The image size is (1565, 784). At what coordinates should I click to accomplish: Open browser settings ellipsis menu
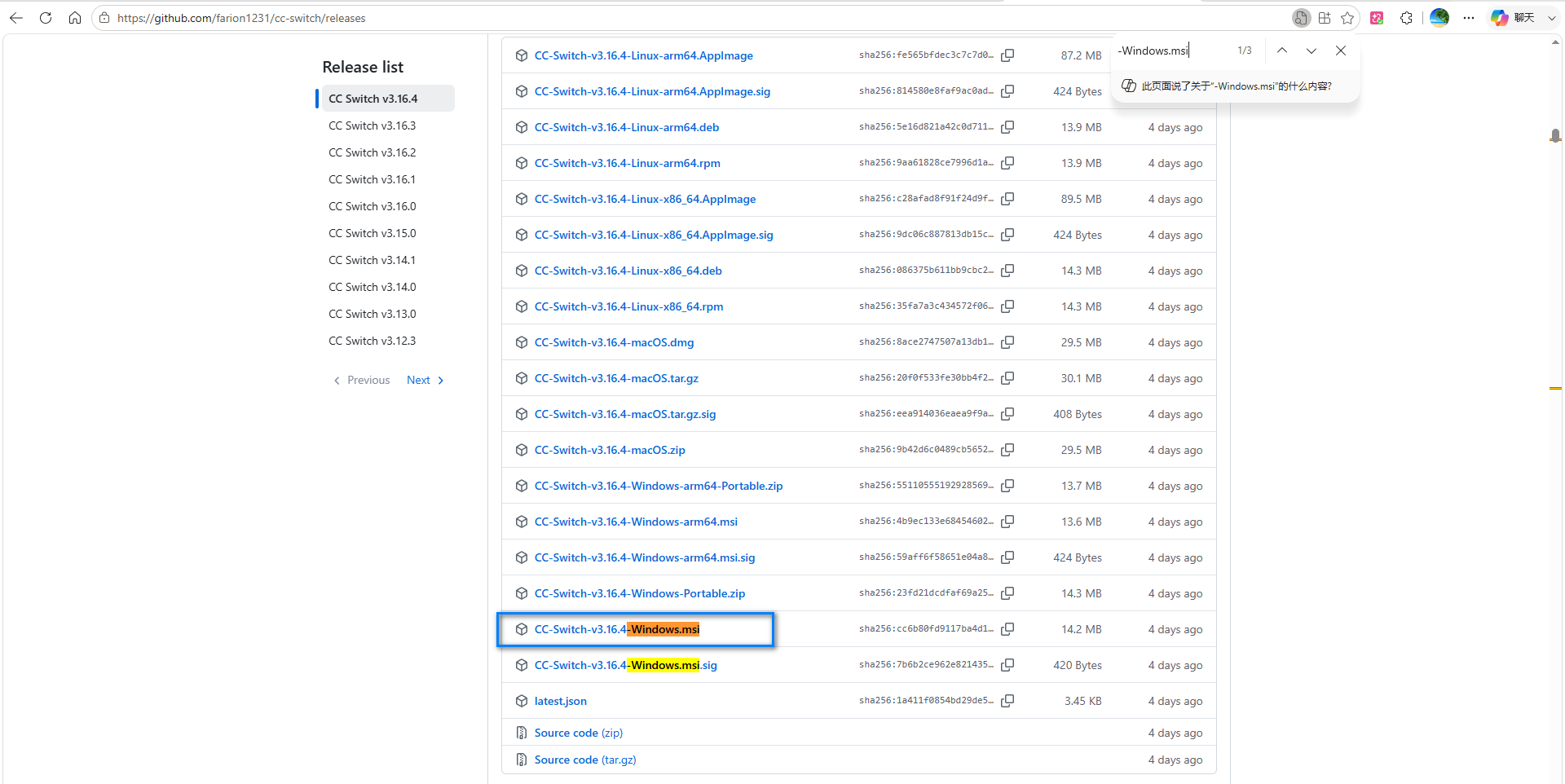click(x=1469, y=18)
